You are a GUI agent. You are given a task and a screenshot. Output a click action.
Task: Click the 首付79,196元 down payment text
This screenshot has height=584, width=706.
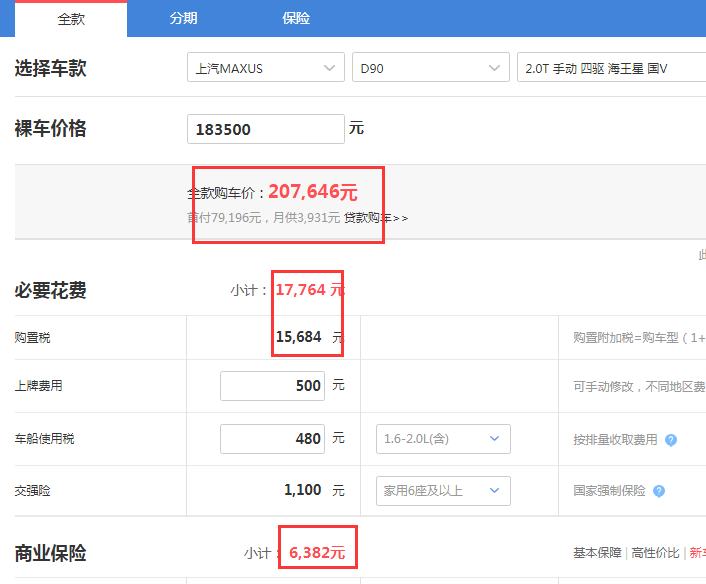click(224, 218)
